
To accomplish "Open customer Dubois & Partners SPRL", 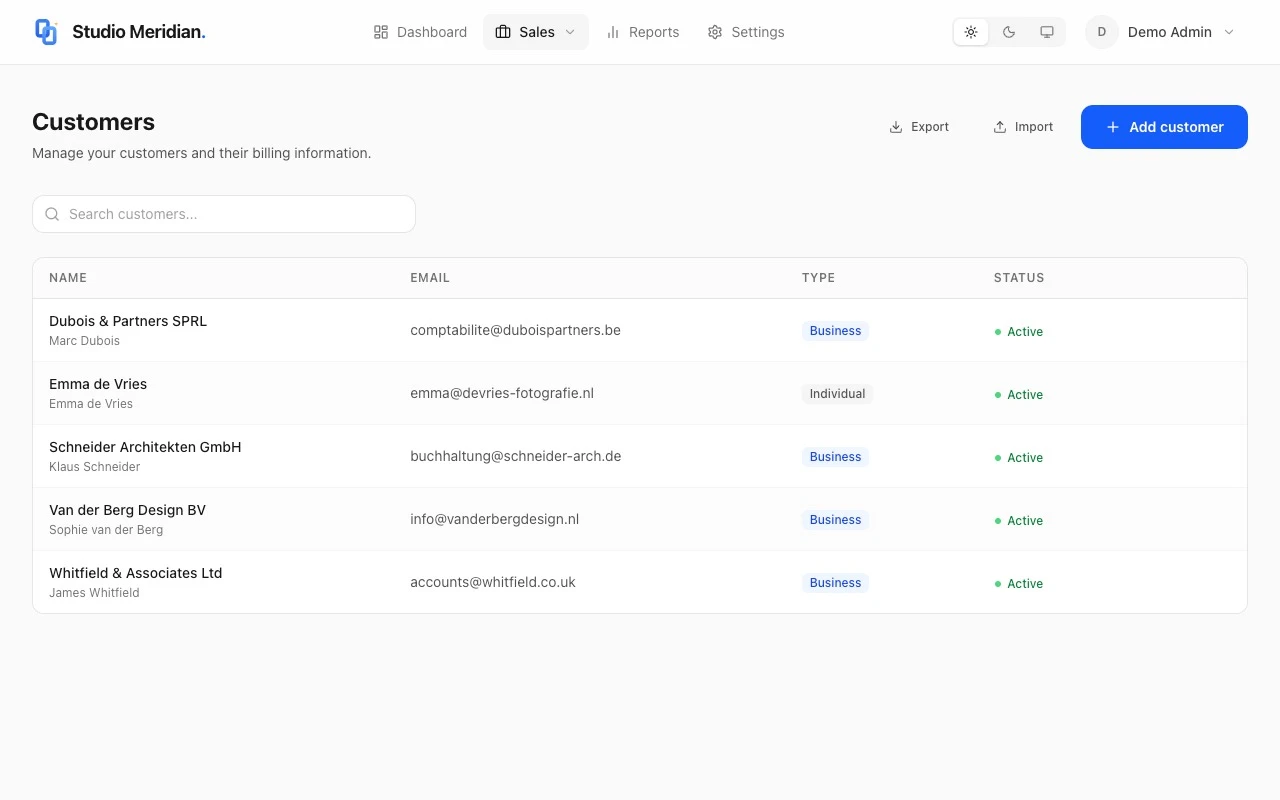I will pos(128,321).
